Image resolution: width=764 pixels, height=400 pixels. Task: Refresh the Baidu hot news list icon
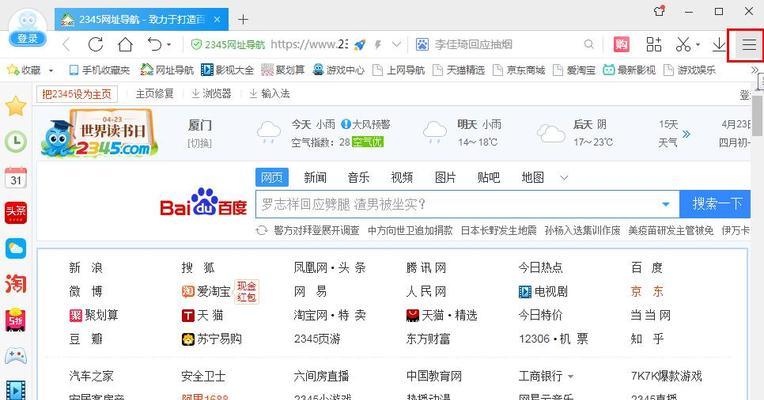coord(262,230)
